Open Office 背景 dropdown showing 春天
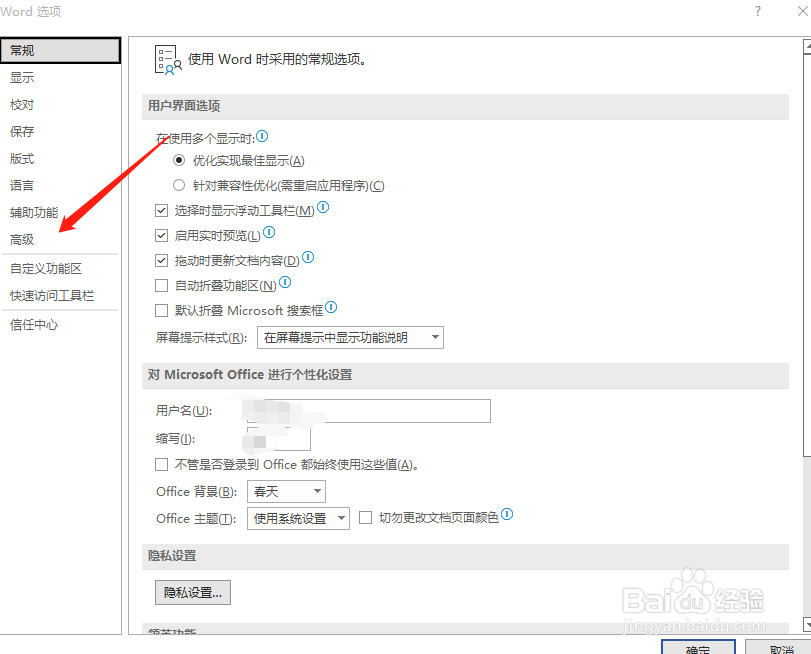Viewport: 811px width, 654px height. coord(286,492)
